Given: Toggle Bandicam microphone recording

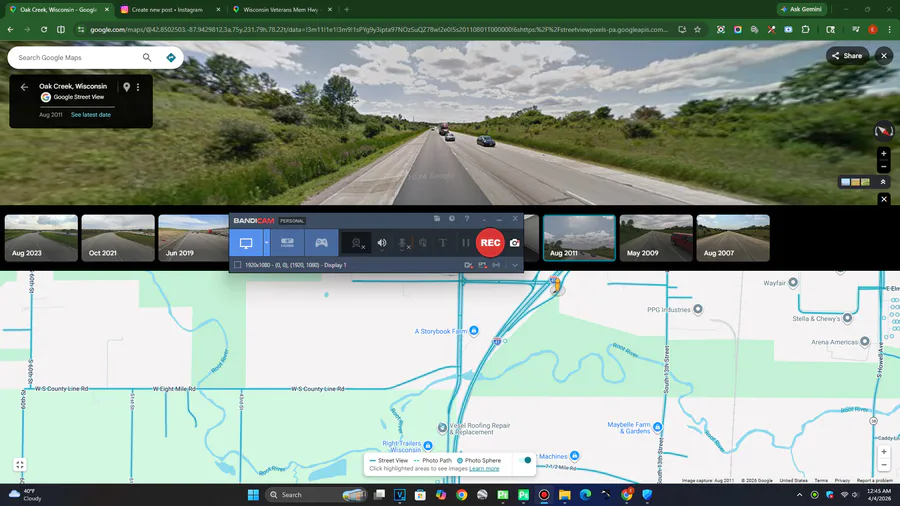Looking at the screenshot, I should coord(403,243).
